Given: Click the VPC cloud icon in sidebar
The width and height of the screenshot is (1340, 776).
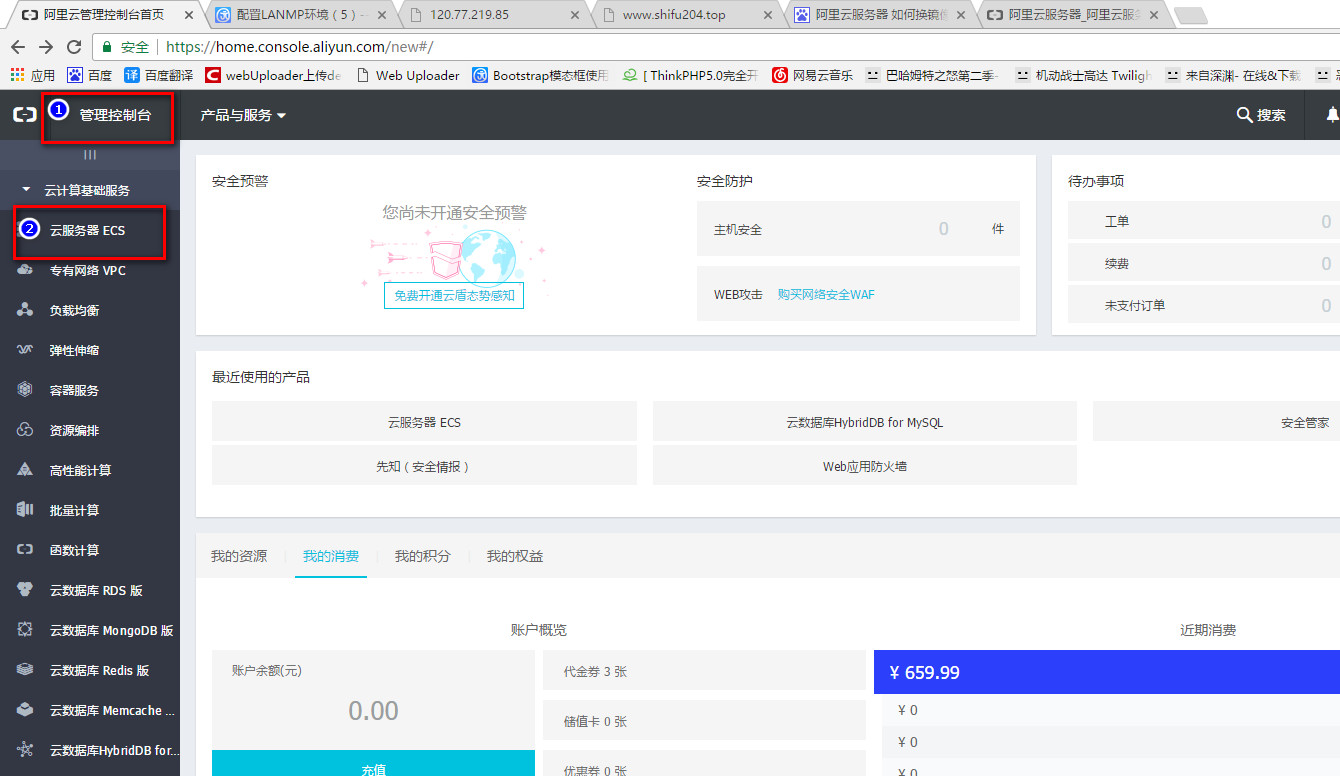Looking at the screenshot, I should pyautogui.click(x=26, y=270).
